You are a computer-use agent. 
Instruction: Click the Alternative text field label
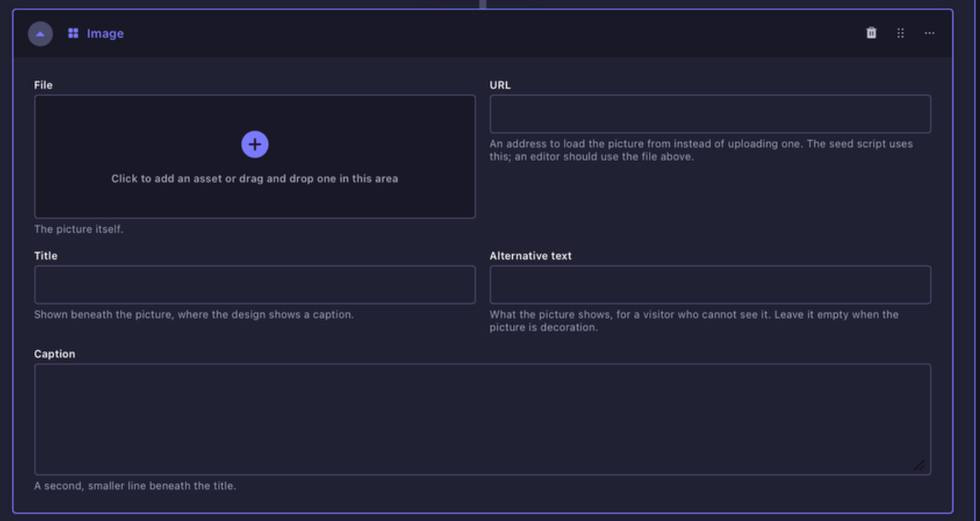pyautogui.click(x=531, y=256)
